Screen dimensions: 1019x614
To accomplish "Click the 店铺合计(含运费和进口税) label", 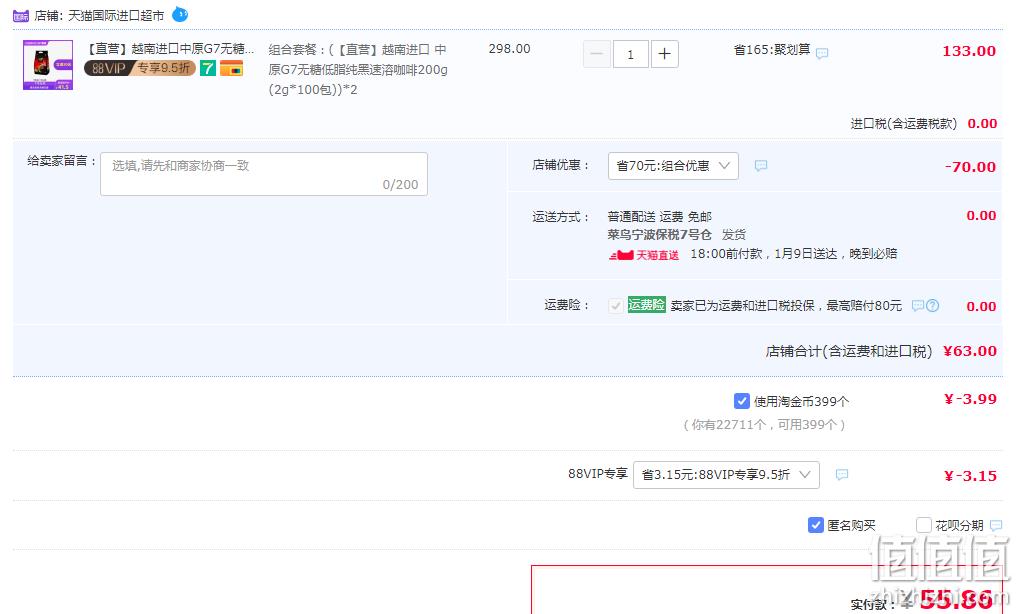I will tap(849, 352).
